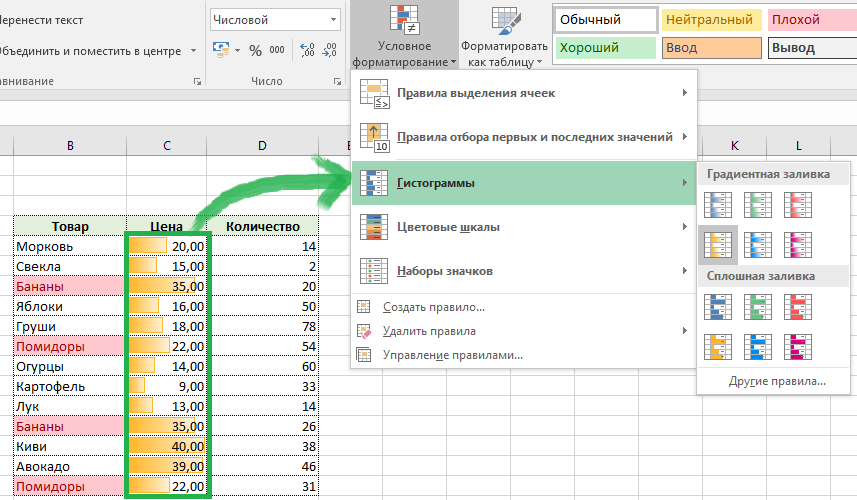Select purple gradient fill data bar
The height and width of the screenshot is (500, 857).
point(797,245)
